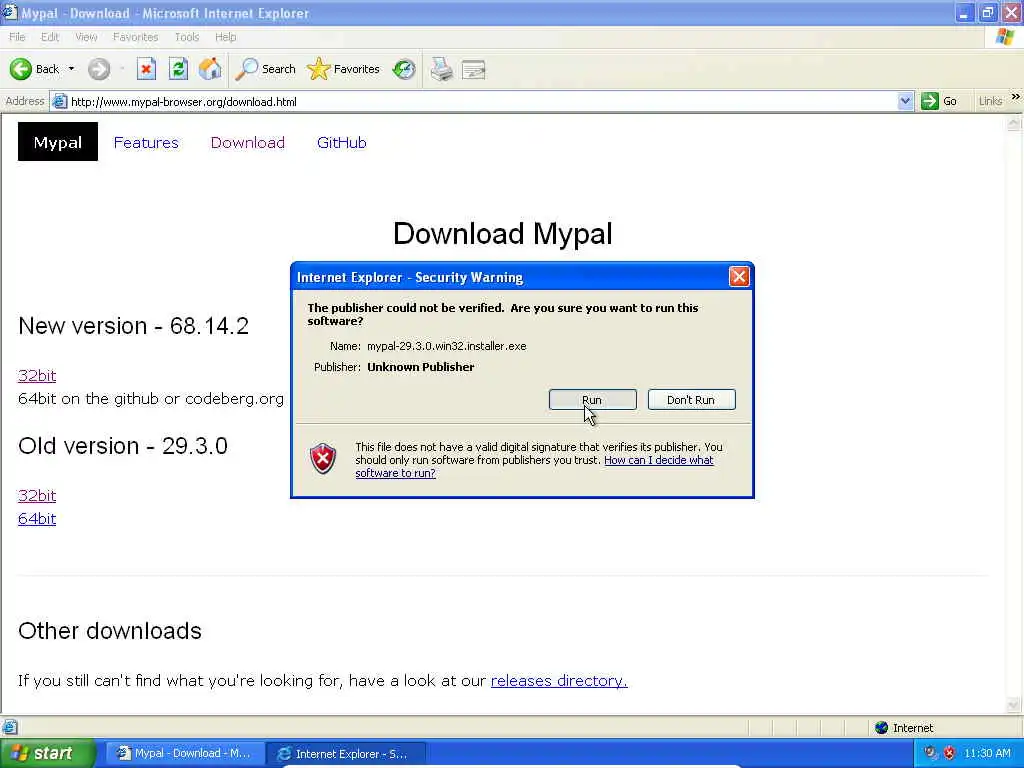Stop page loading with red X icon
This screenshot has height=768, width=1024.
coord(146,69)
